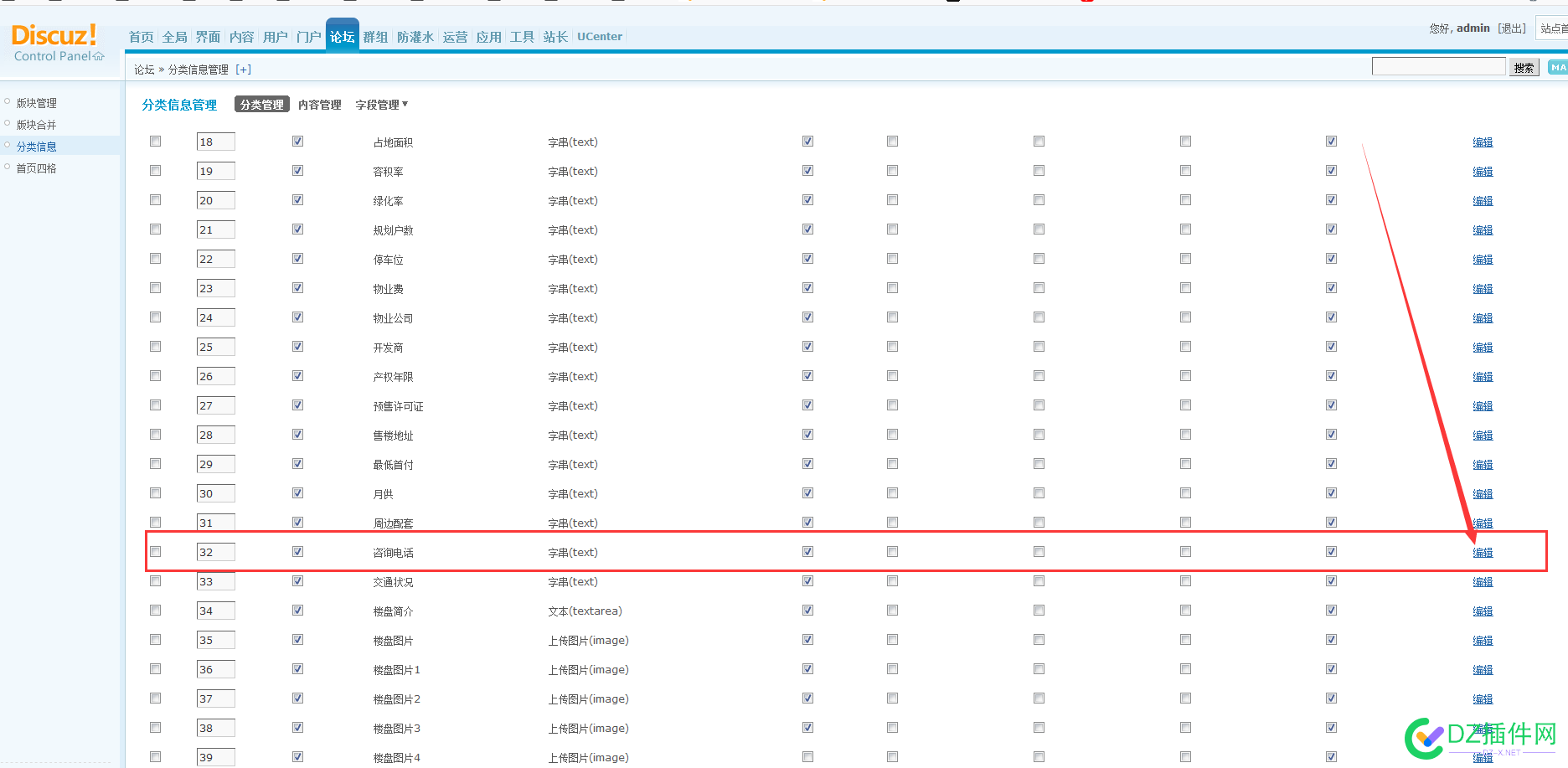Select the 分类管理 tab
Viewport: 1568px width, 768px height.
260,104
